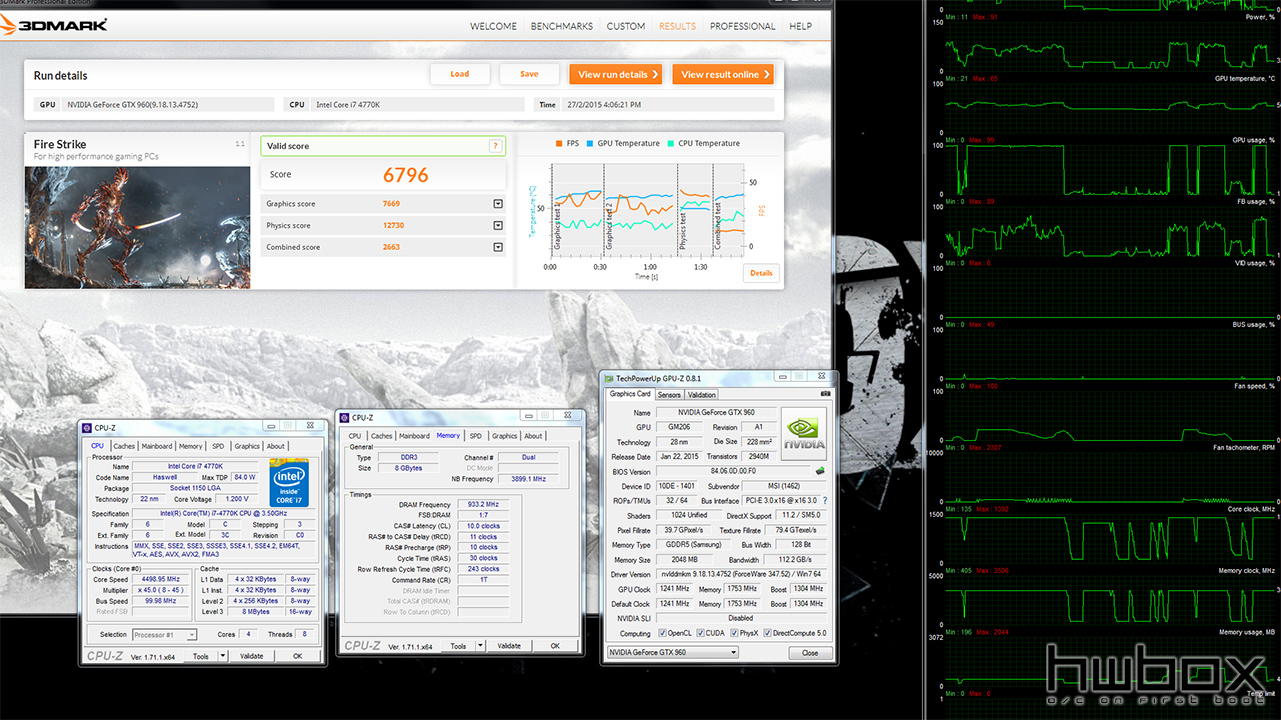Click the DRAM Frequency value in CPU-Z
The width and height of the screenshot is (1281, 720).
483,504
